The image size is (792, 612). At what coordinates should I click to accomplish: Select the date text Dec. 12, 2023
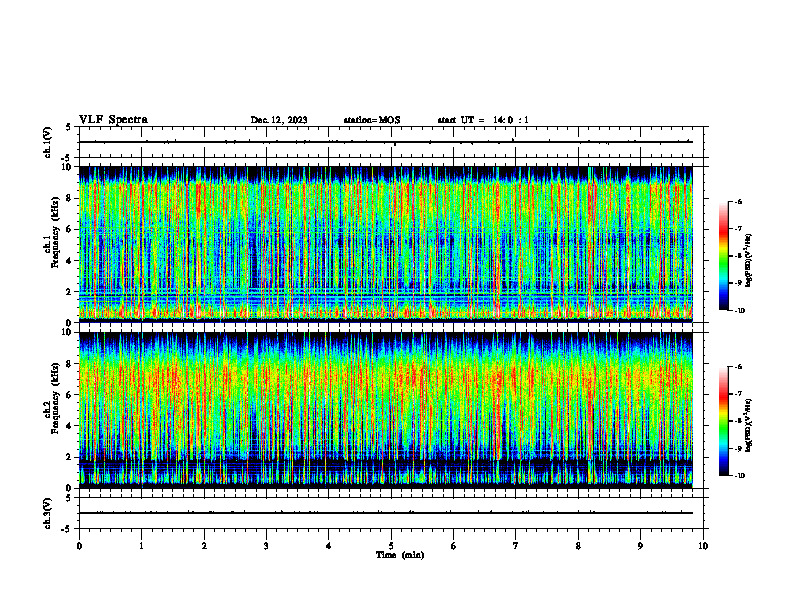pyautogui.click(x=279, y=120)
